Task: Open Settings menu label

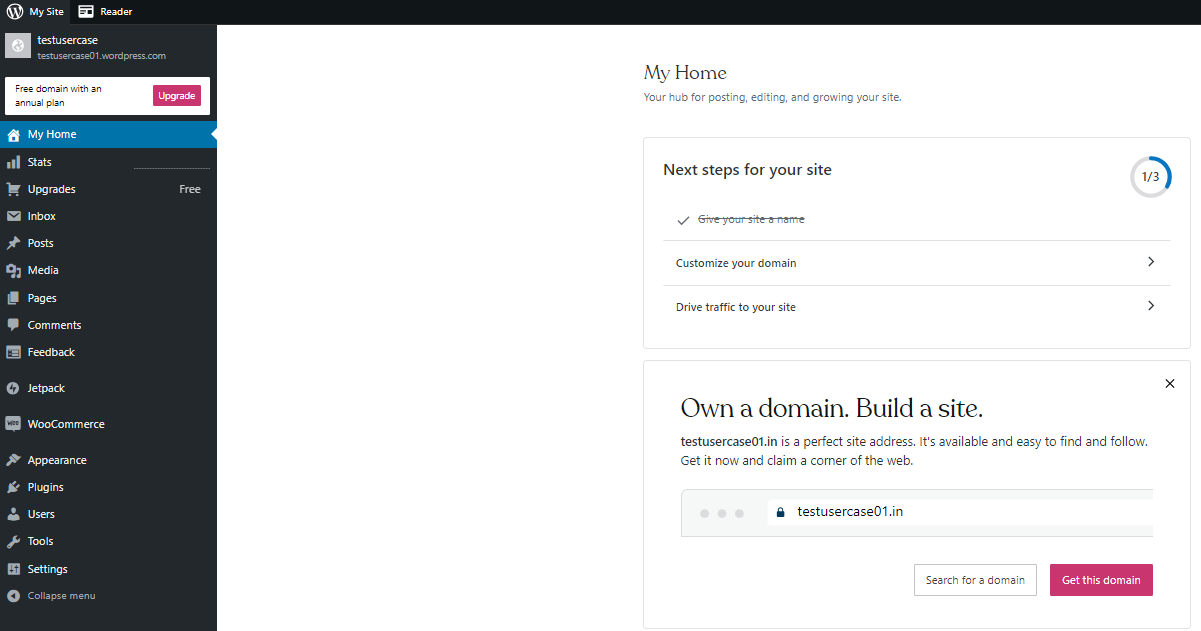Action: pyautogui.click(x=48, y=569)
